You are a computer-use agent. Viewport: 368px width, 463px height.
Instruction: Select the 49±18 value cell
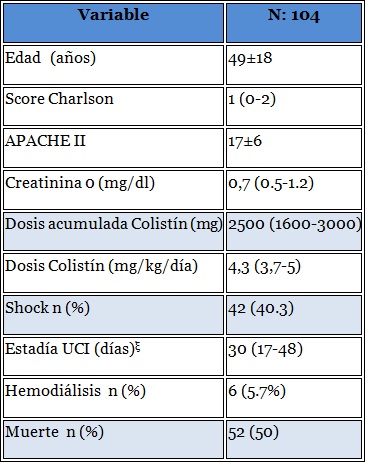294,65
